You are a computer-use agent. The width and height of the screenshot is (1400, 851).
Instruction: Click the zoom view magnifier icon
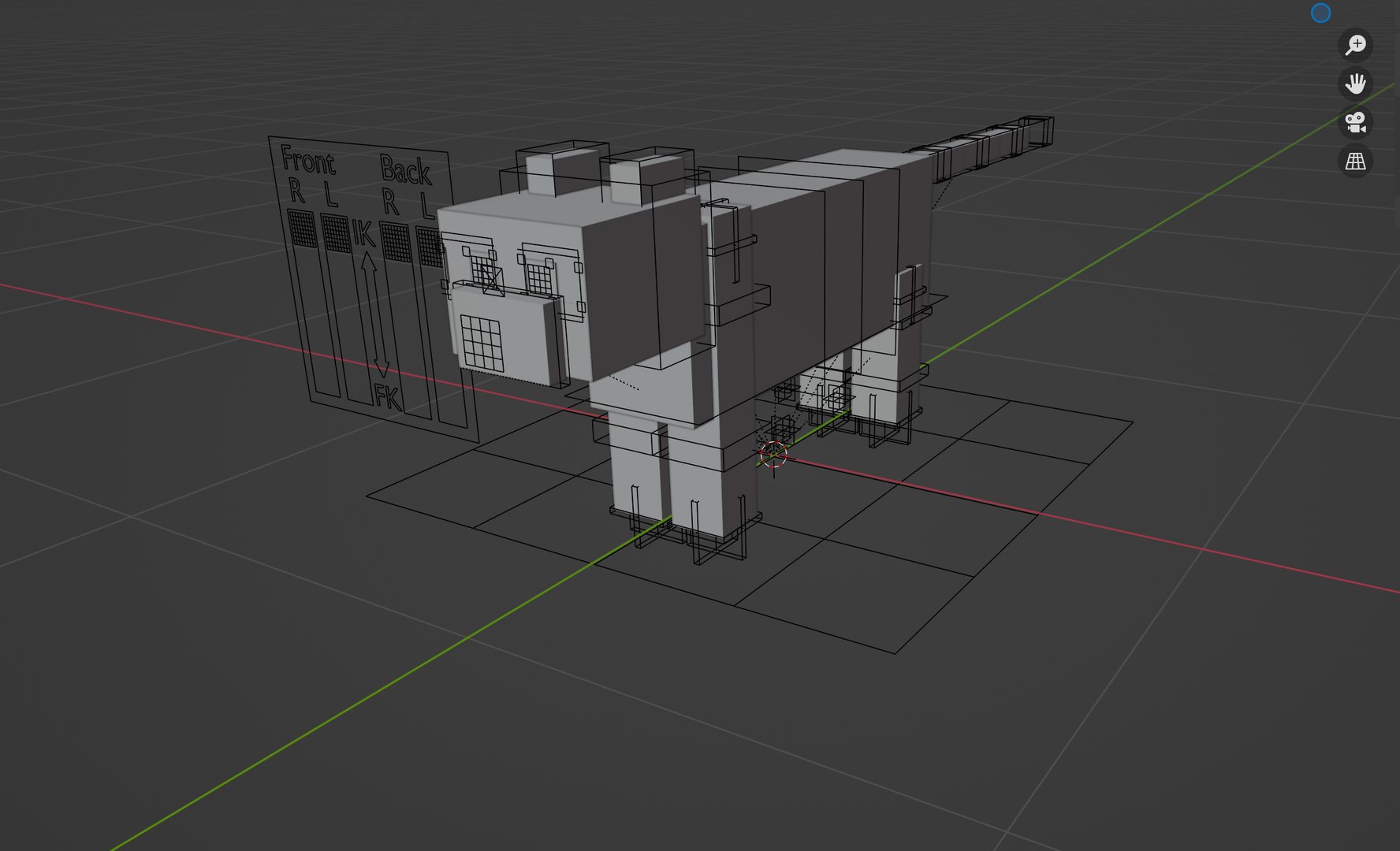pyautogui.click(x=1355, y=45)
